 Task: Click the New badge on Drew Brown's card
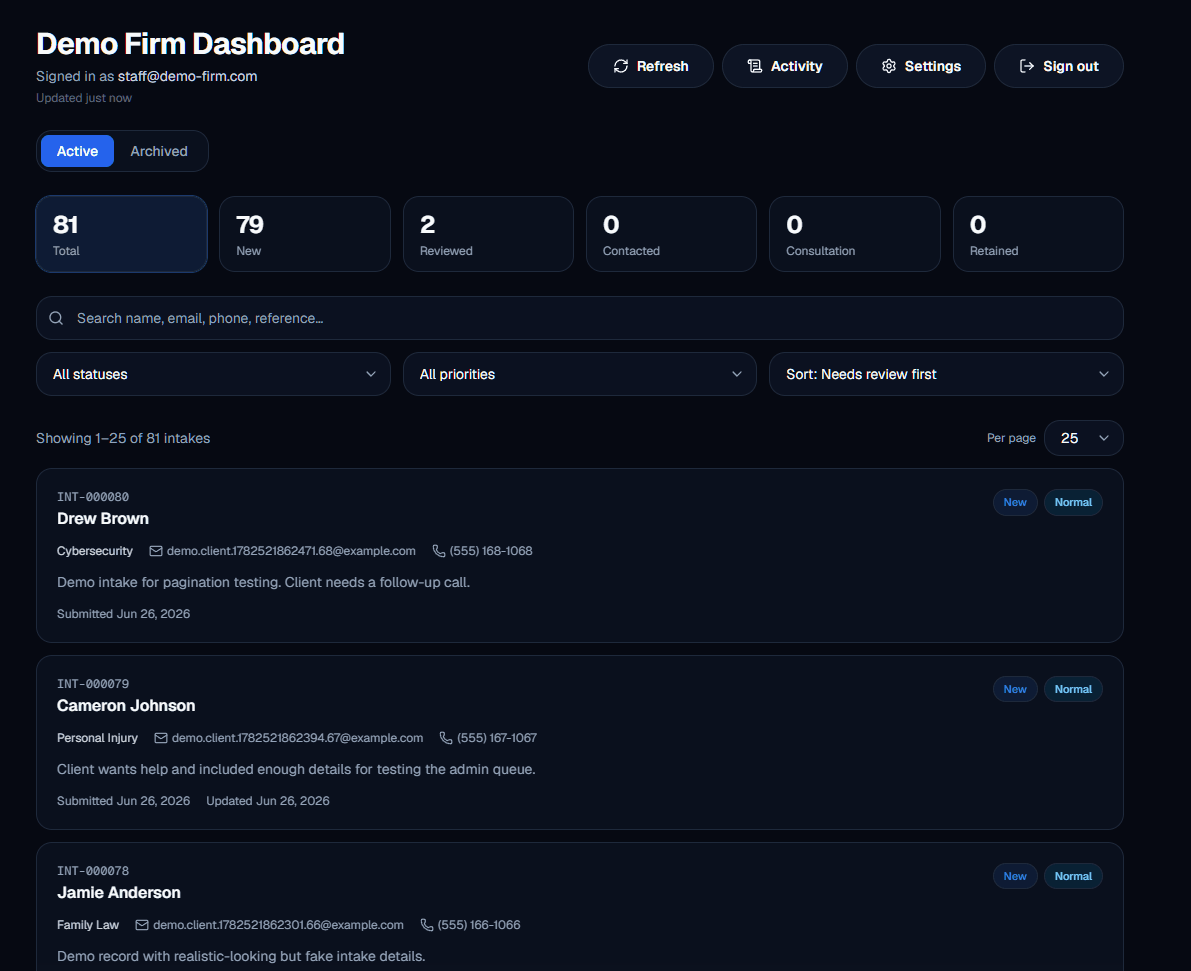pos(1015,502)
